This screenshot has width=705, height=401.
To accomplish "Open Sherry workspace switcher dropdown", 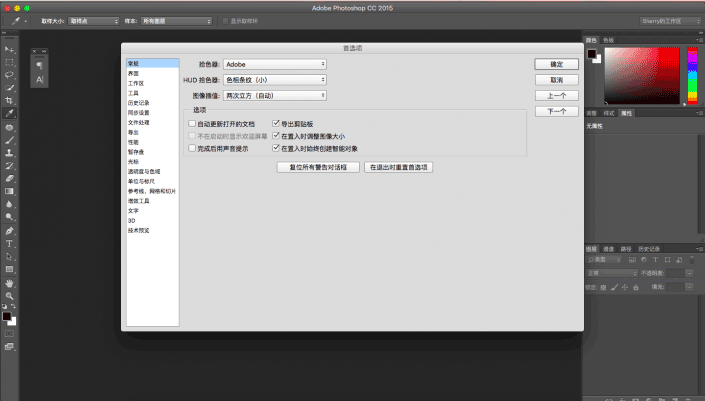I will [670, 21].
